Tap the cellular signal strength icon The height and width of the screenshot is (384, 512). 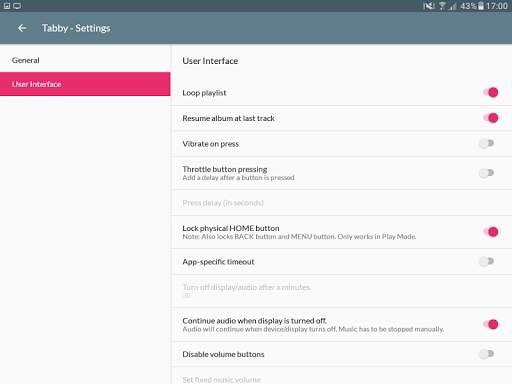pos(452,6)
